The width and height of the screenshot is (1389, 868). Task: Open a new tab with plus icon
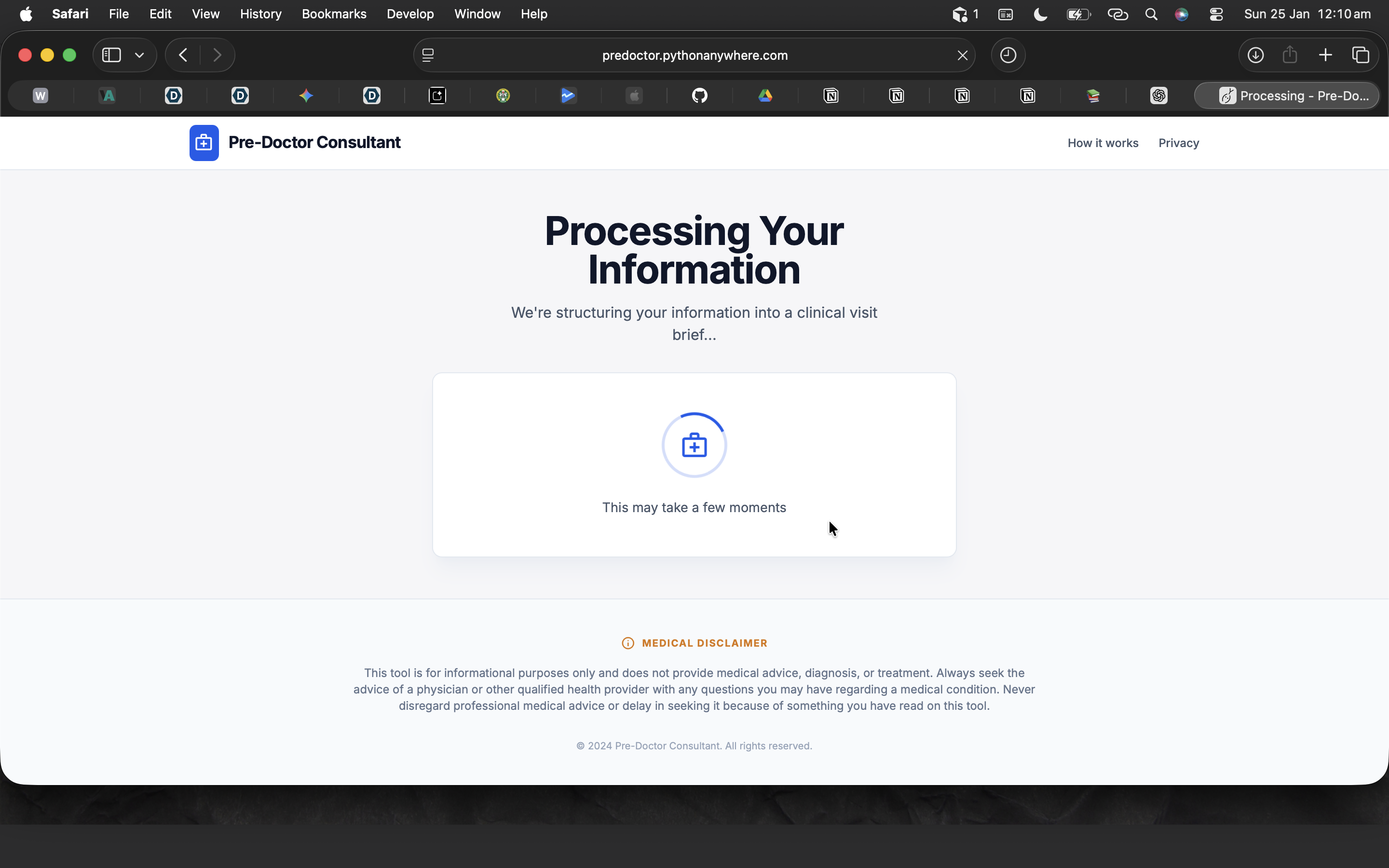click(x=1325, y=55)
